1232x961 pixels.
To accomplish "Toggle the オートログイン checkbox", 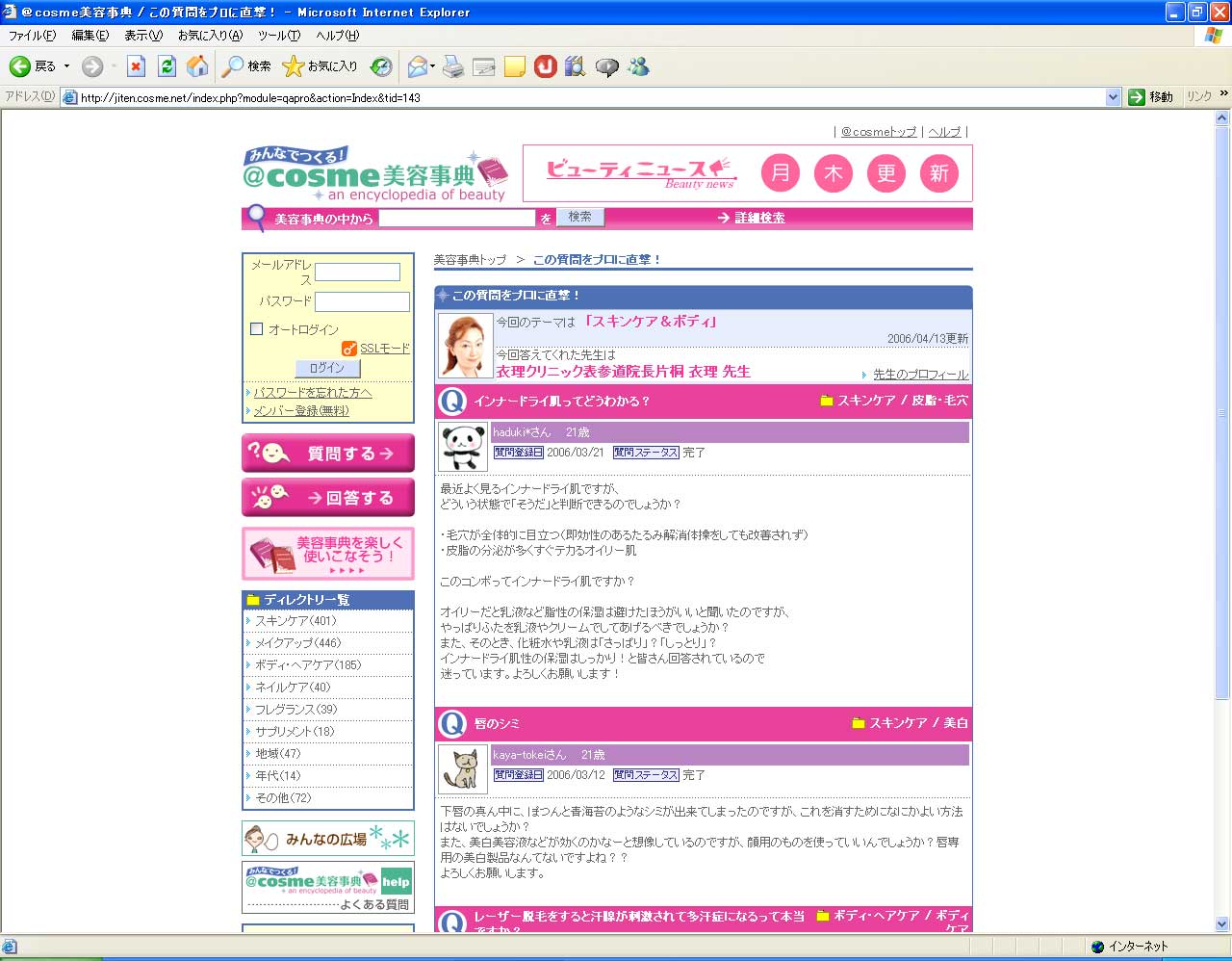I will (256, 329).
